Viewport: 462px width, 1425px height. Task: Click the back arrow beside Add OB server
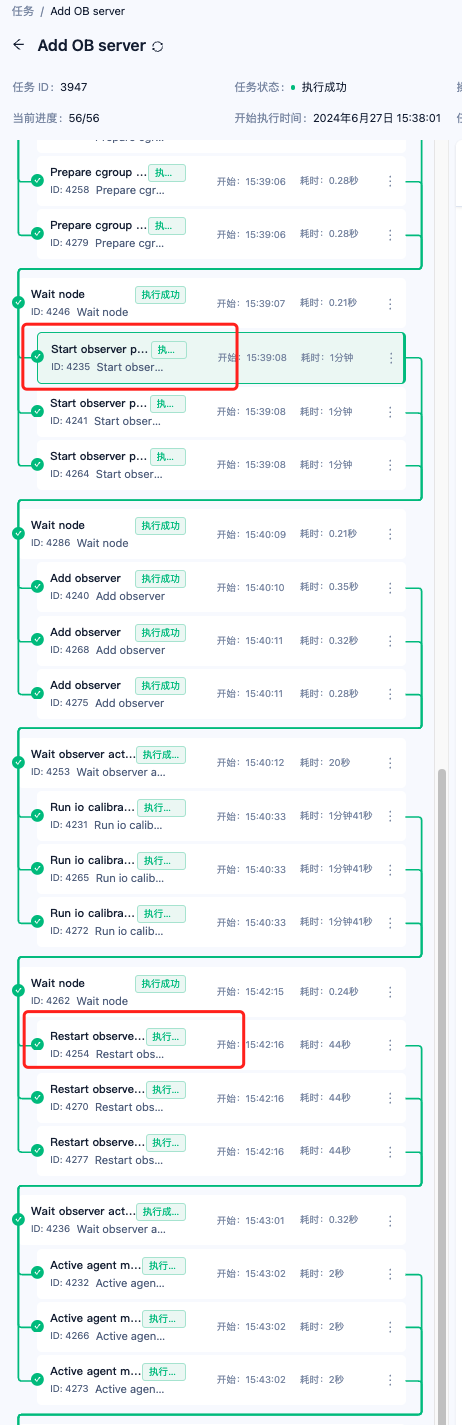19,46
